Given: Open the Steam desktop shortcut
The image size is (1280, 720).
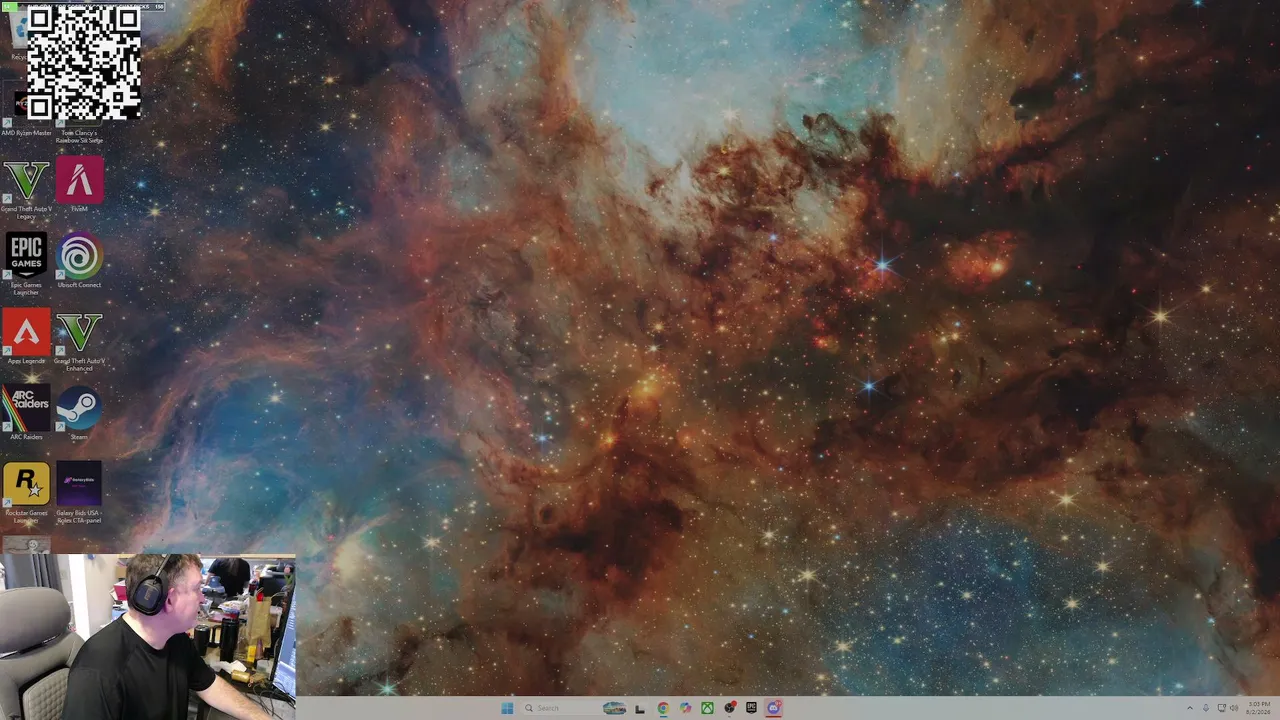Looking at the screenshot, I should (79, 410).
